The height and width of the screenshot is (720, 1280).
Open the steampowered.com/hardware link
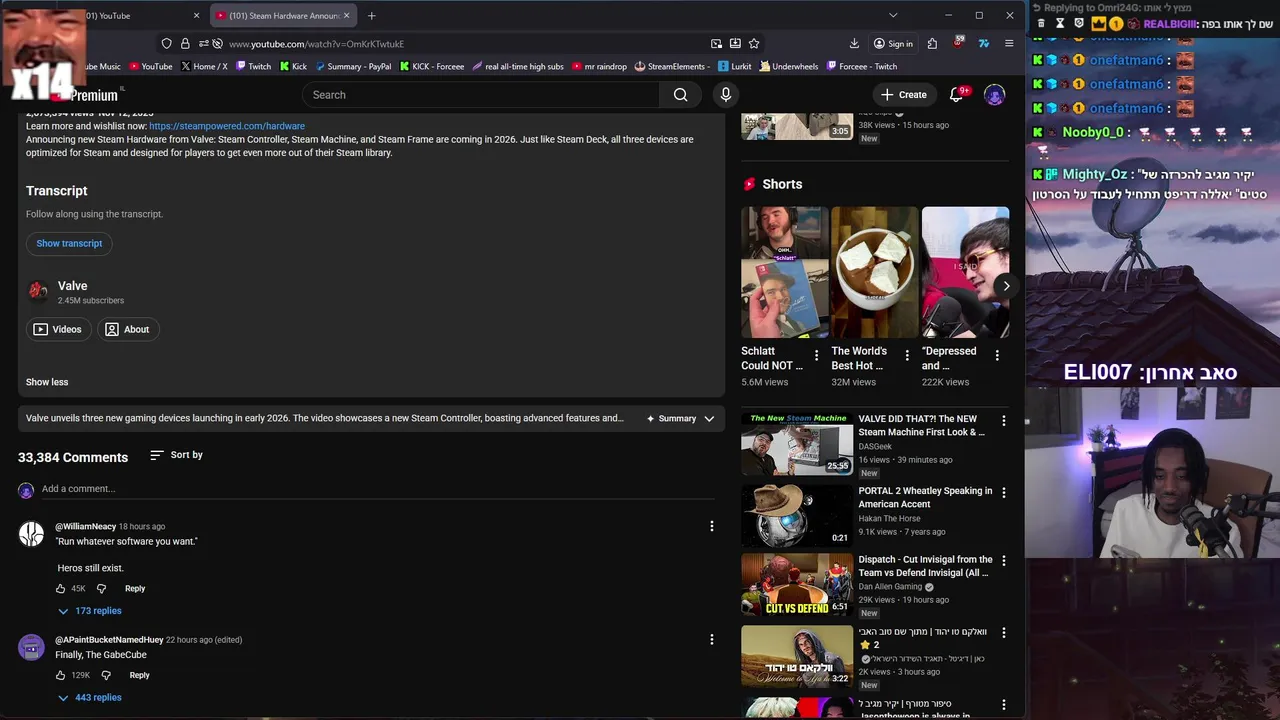point(227,126)
